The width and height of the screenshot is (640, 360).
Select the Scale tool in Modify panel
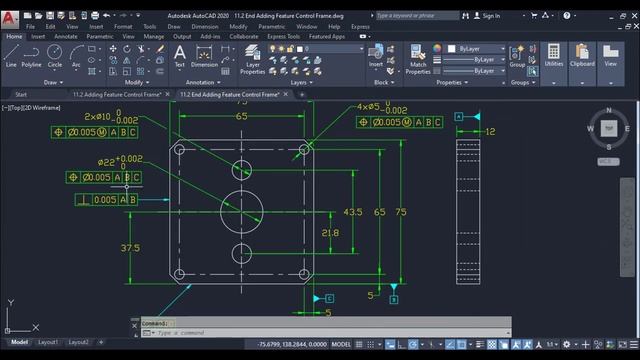(x=127, y=71)
